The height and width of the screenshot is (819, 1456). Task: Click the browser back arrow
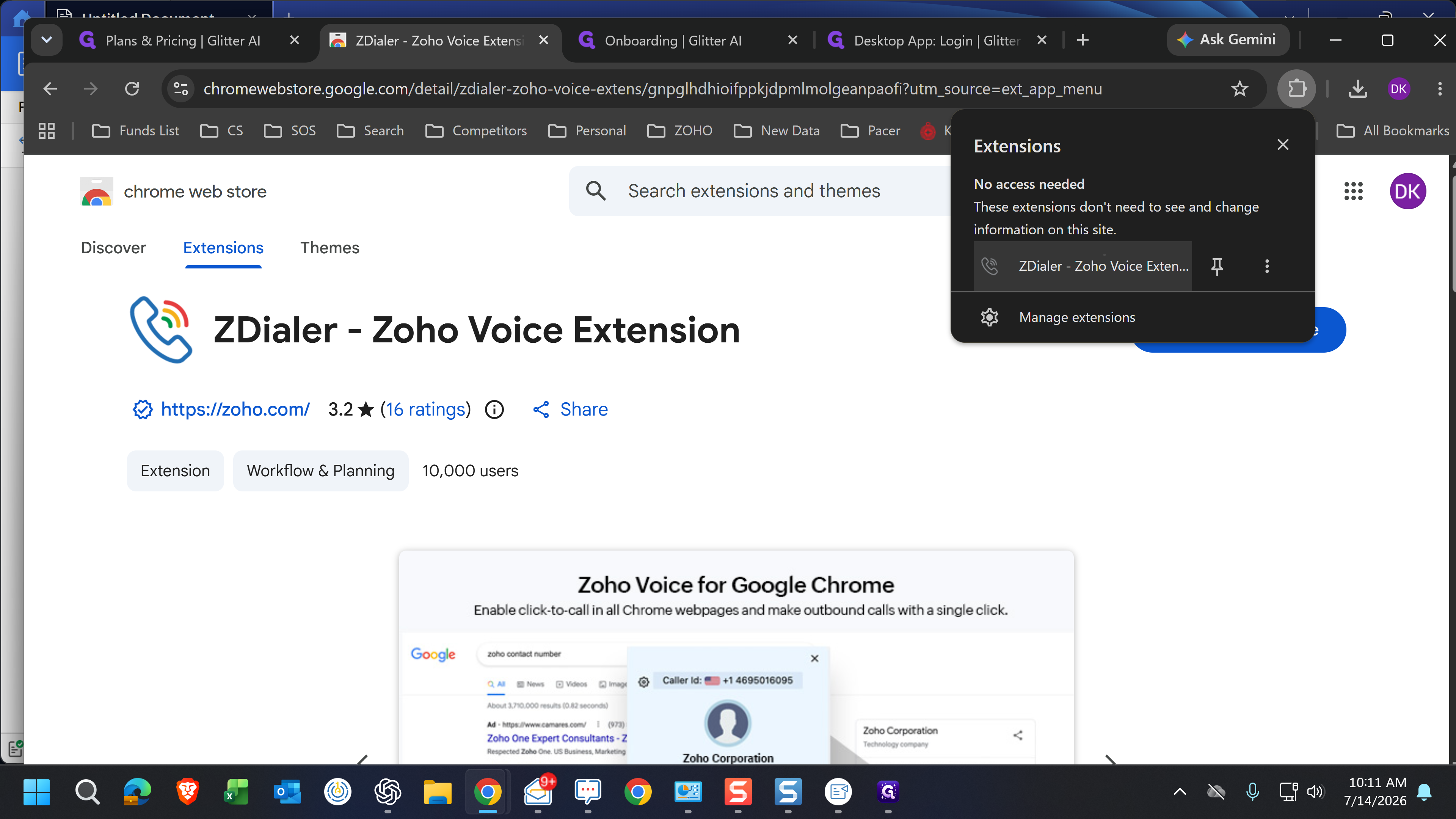click(x=50, y=89)
